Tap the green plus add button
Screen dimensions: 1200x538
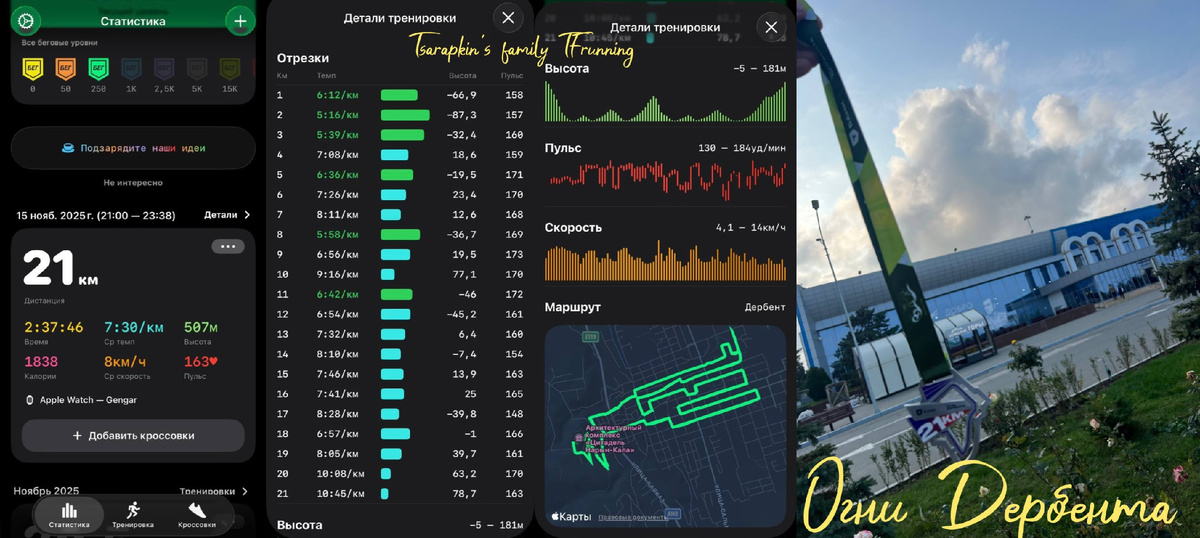pos(240,20)
